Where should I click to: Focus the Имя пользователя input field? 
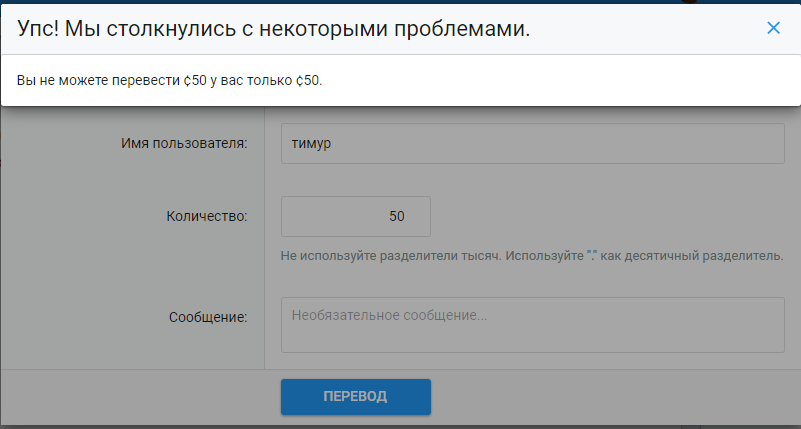533,144
